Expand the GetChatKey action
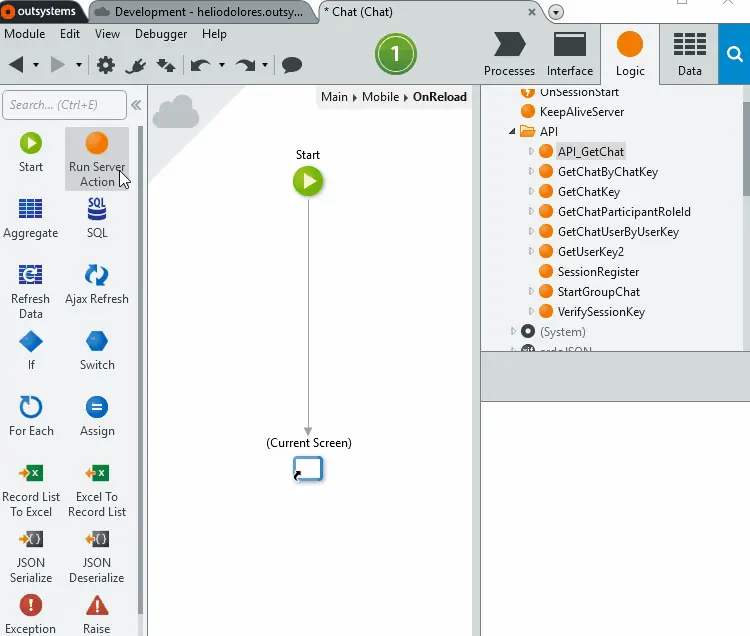This screenshot has width=750, height=636. click(531, 191)
